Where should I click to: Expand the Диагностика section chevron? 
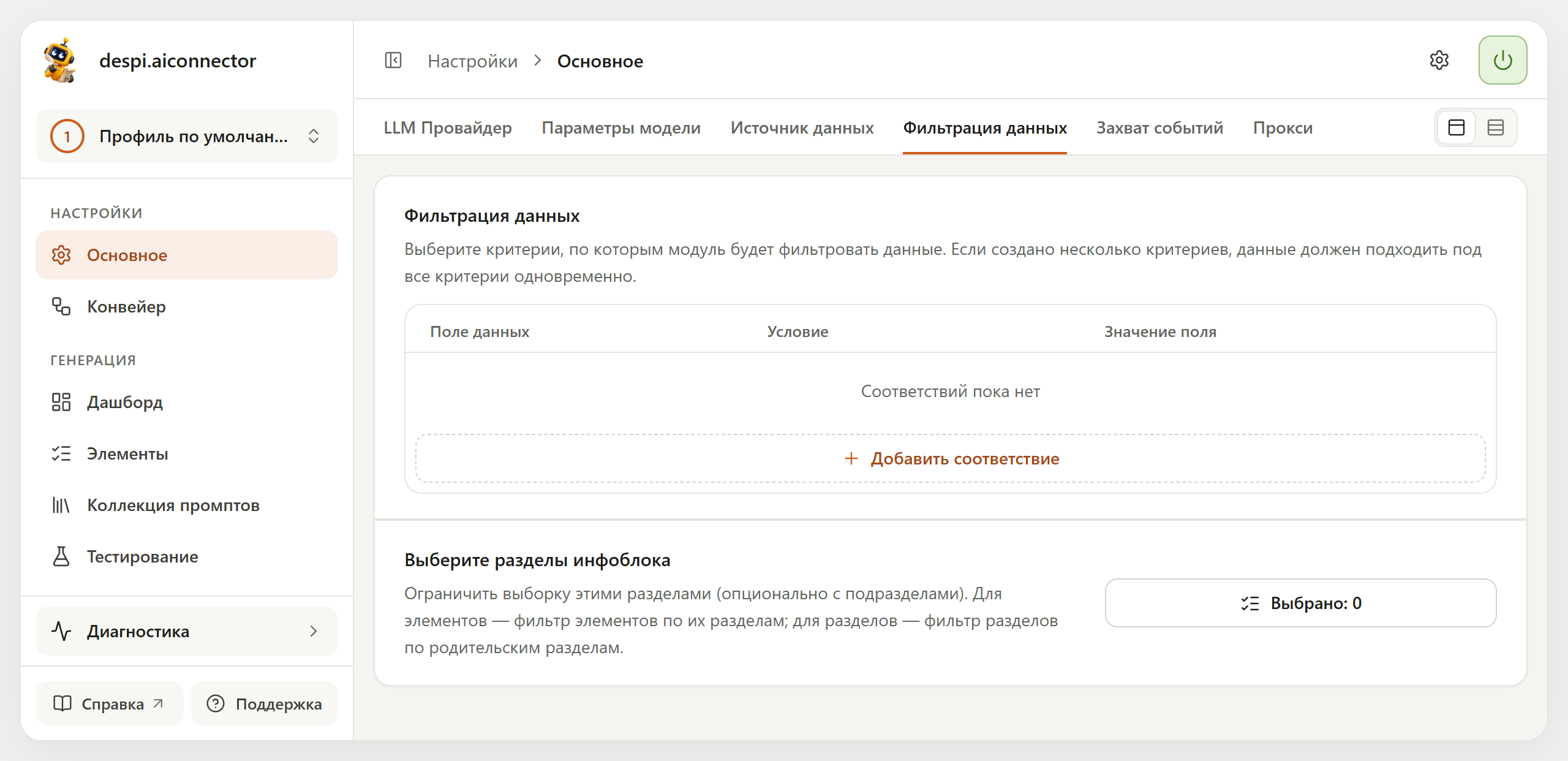point(314,631)
